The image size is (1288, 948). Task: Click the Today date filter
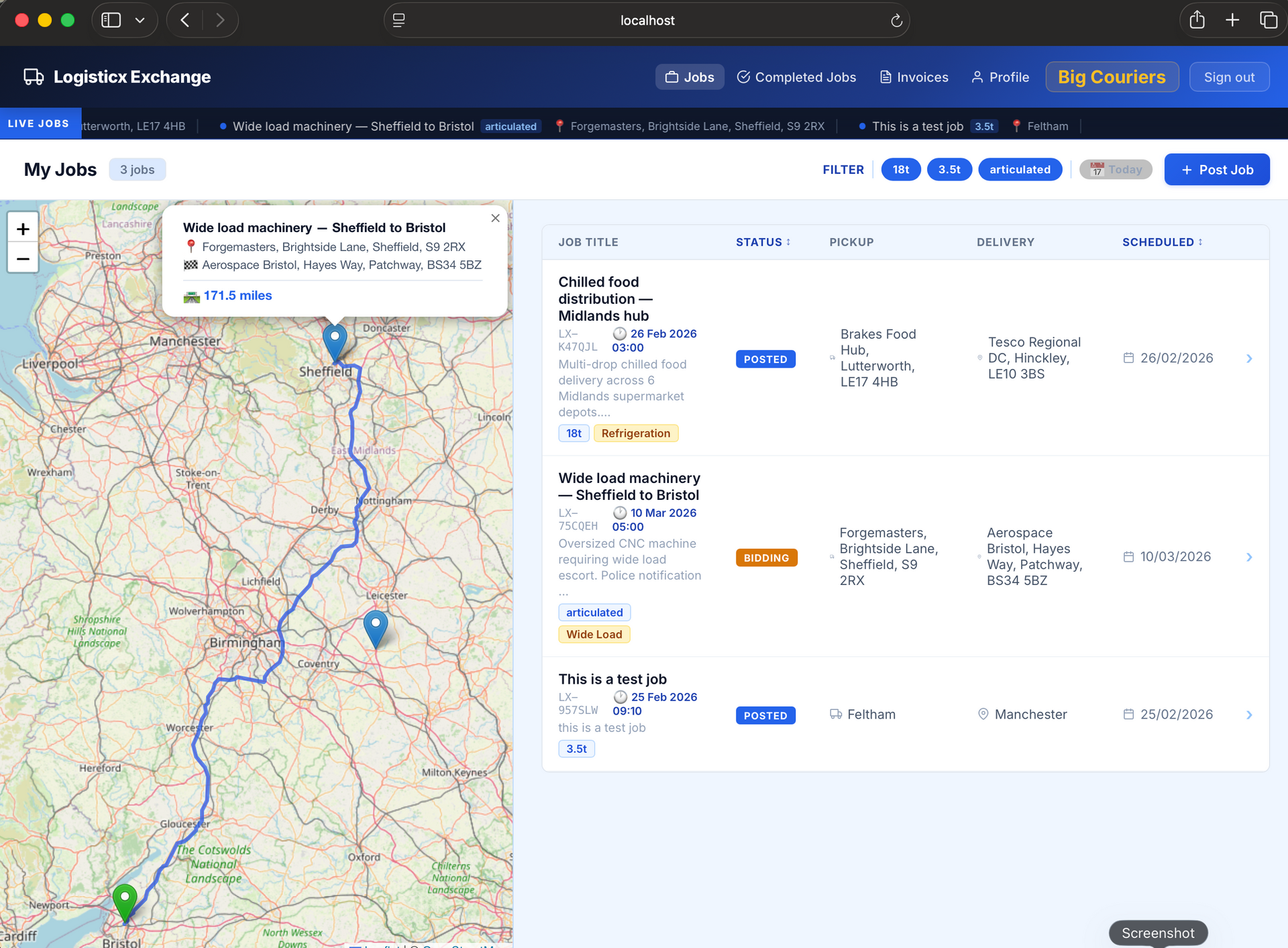[1115, 170]
